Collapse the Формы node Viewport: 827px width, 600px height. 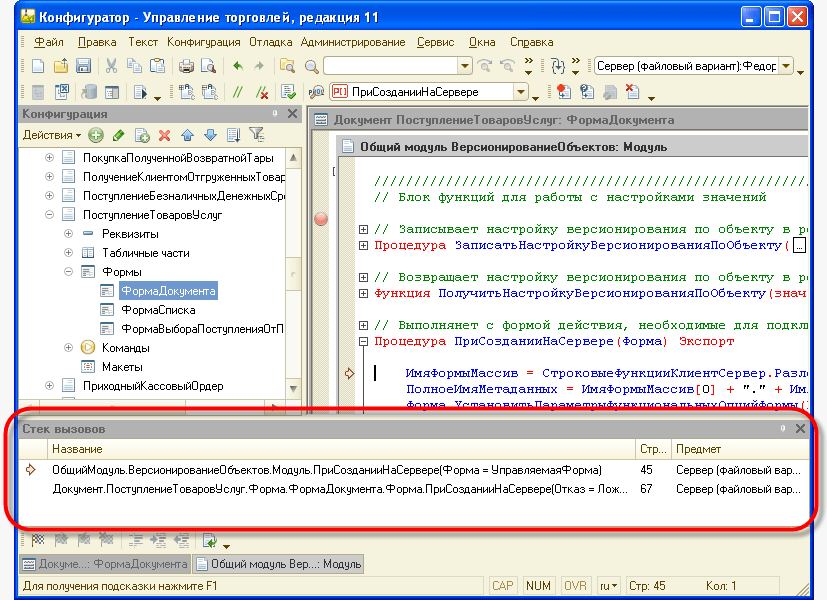click(69, 272)
